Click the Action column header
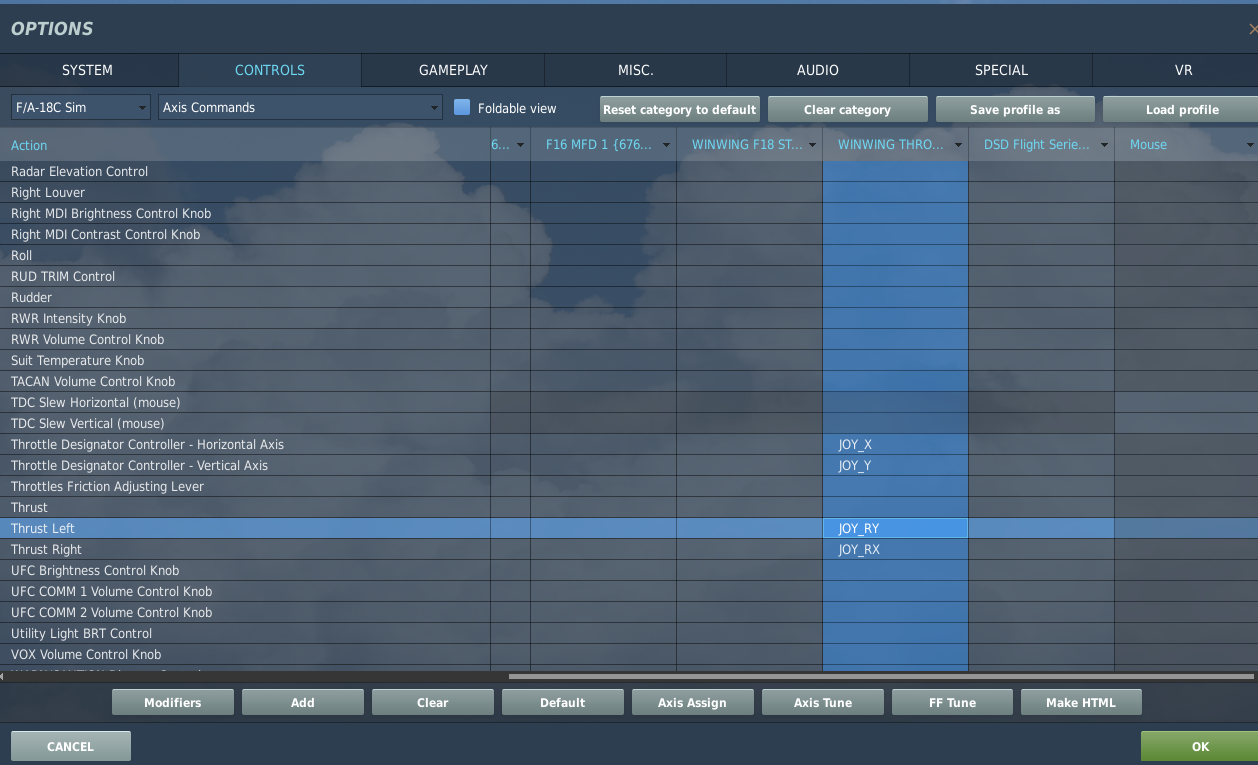 pos(245,145)
